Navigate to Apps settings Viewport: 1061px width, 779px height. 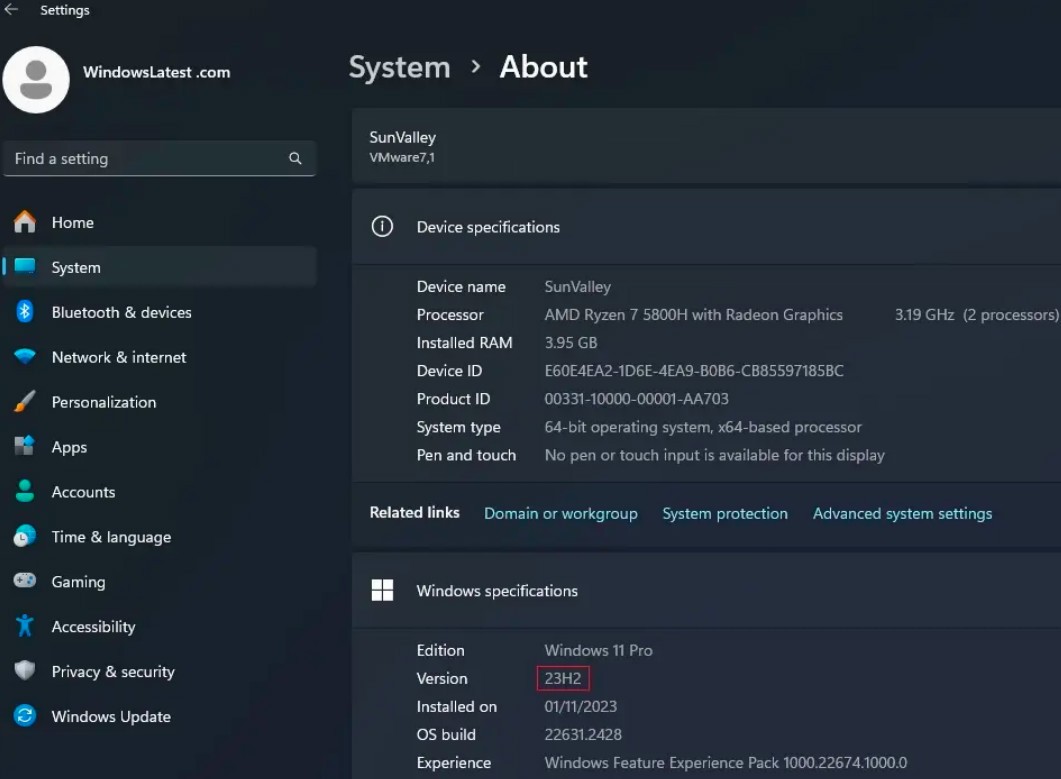[160, 447]
